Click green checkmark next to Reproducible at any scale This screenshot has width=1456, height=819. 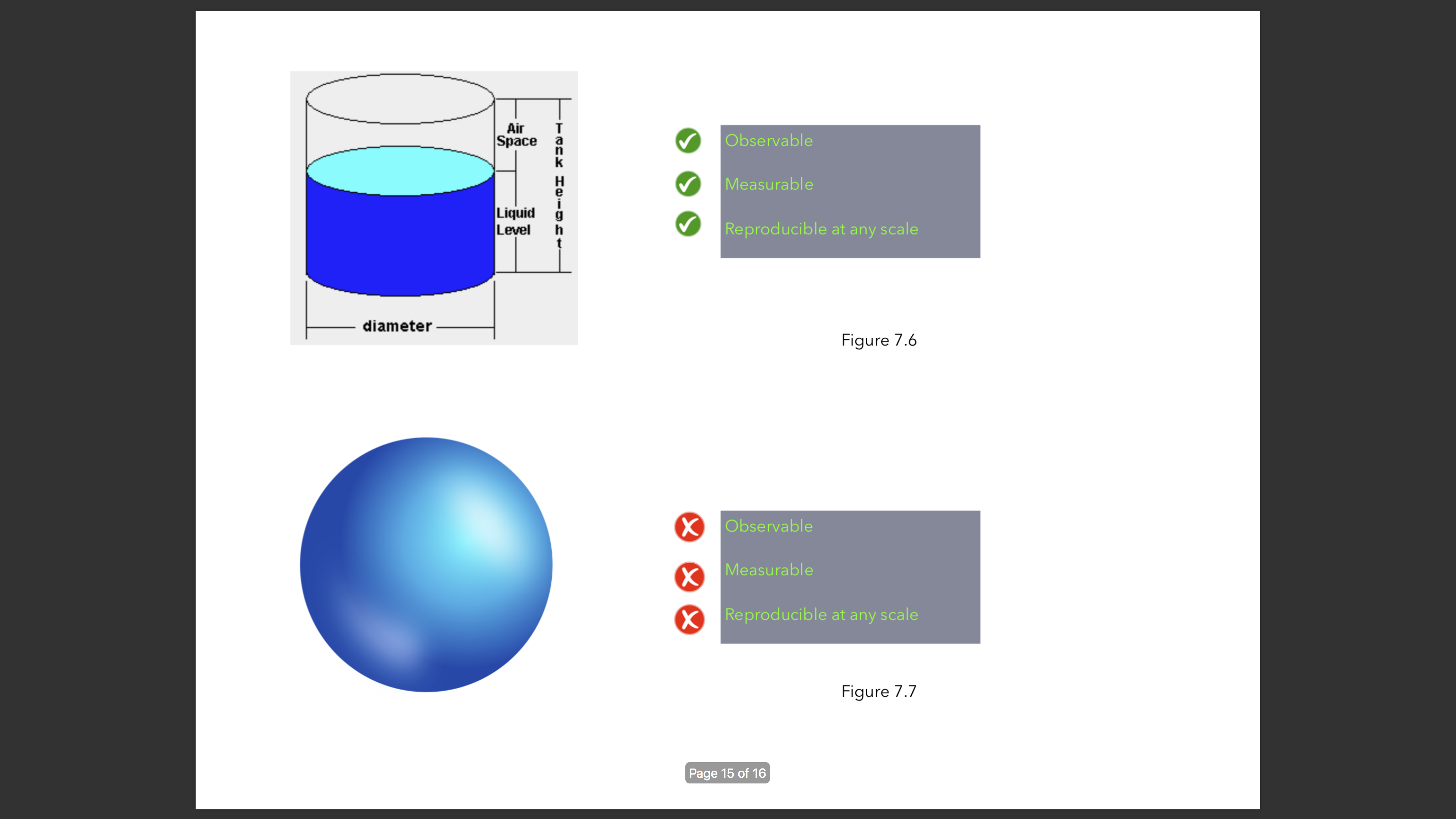[688, 224]
